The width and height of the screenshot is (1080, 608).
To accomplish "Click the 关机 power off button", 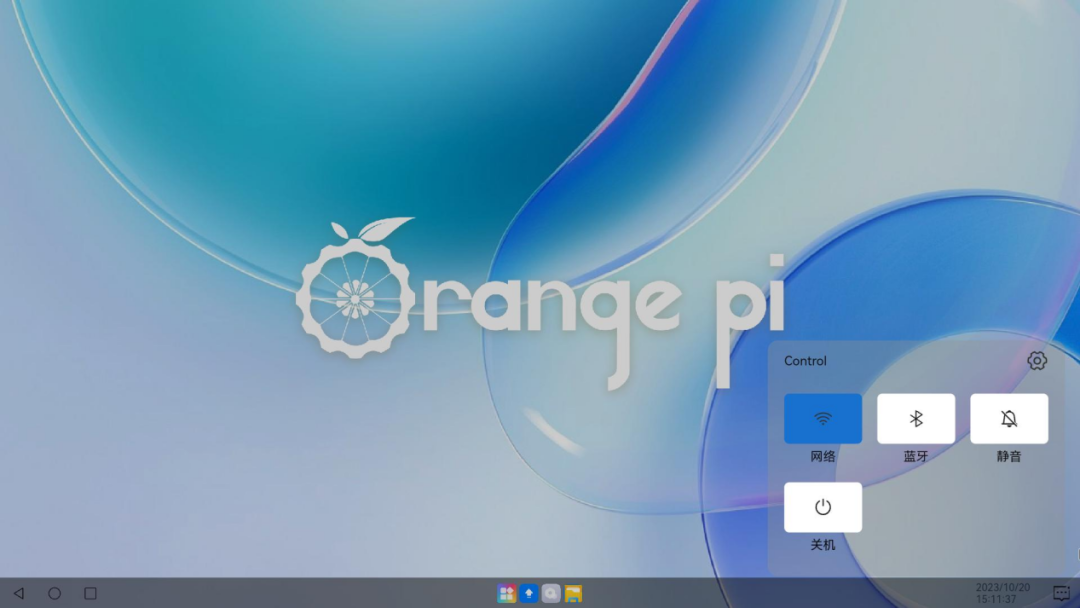I will pos(822,507).
